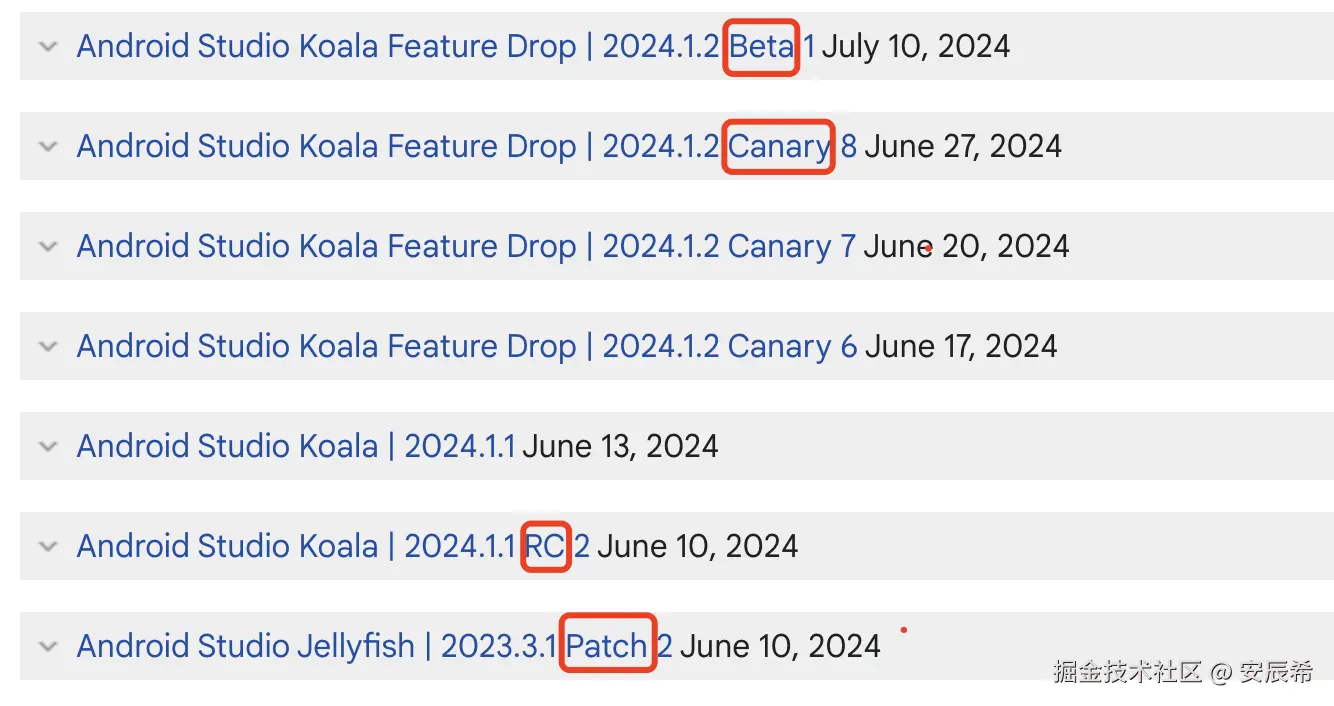Viewport: 1334px width, 706px height.
Task: Follow the Koala Feature Drop Canary 7 link
Action: (x=466, y=247)
